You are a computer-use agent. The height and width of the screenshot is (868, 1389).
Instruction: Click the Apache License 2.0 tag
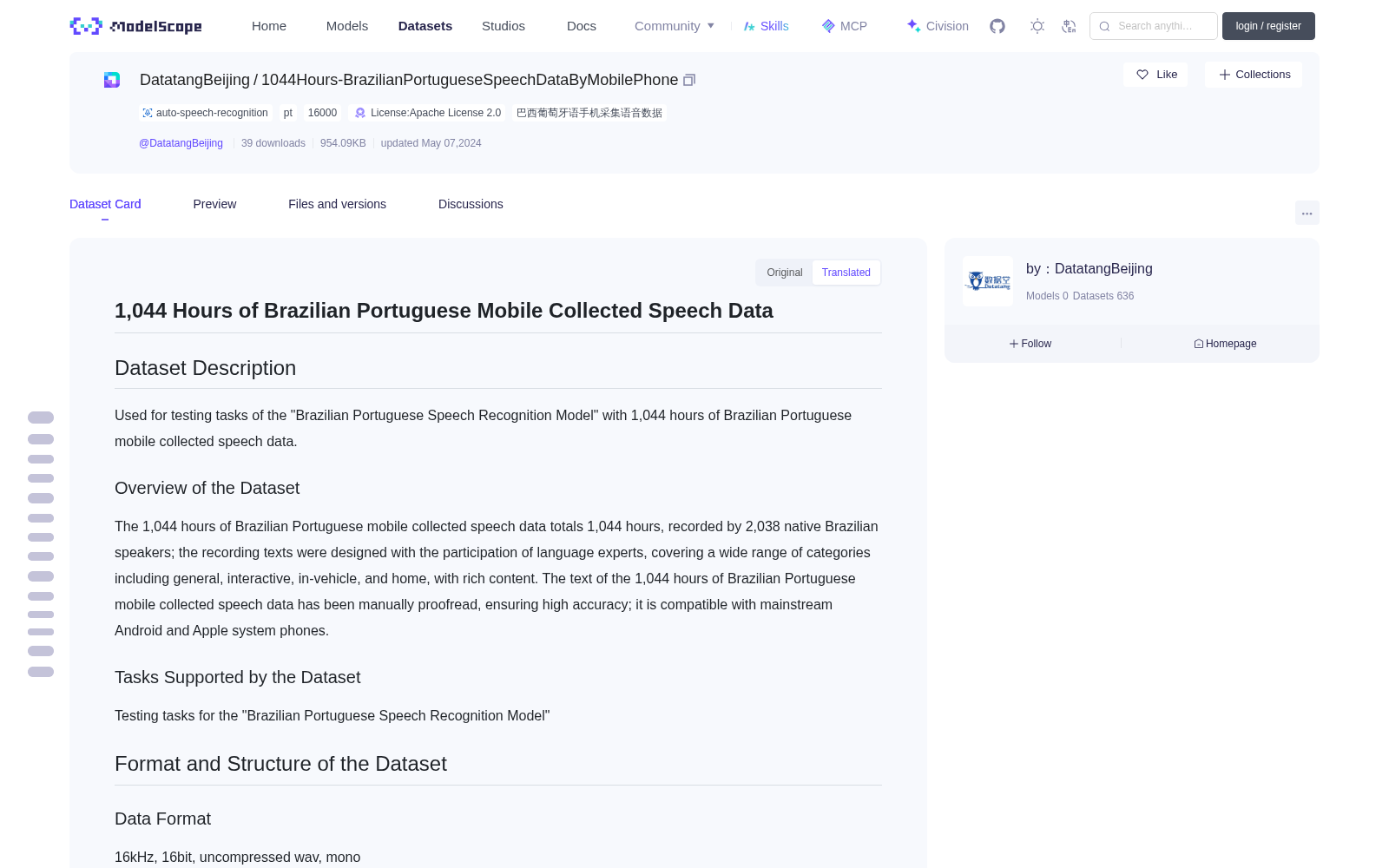click(x=427, y=113)
